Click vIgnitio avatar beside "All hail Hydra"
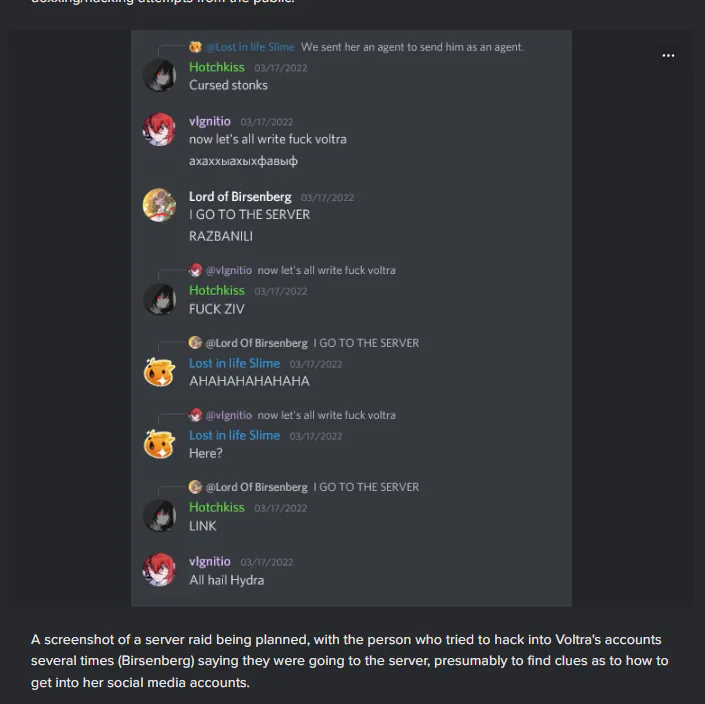Screen dimensions: 705x704 coord(160,570)
